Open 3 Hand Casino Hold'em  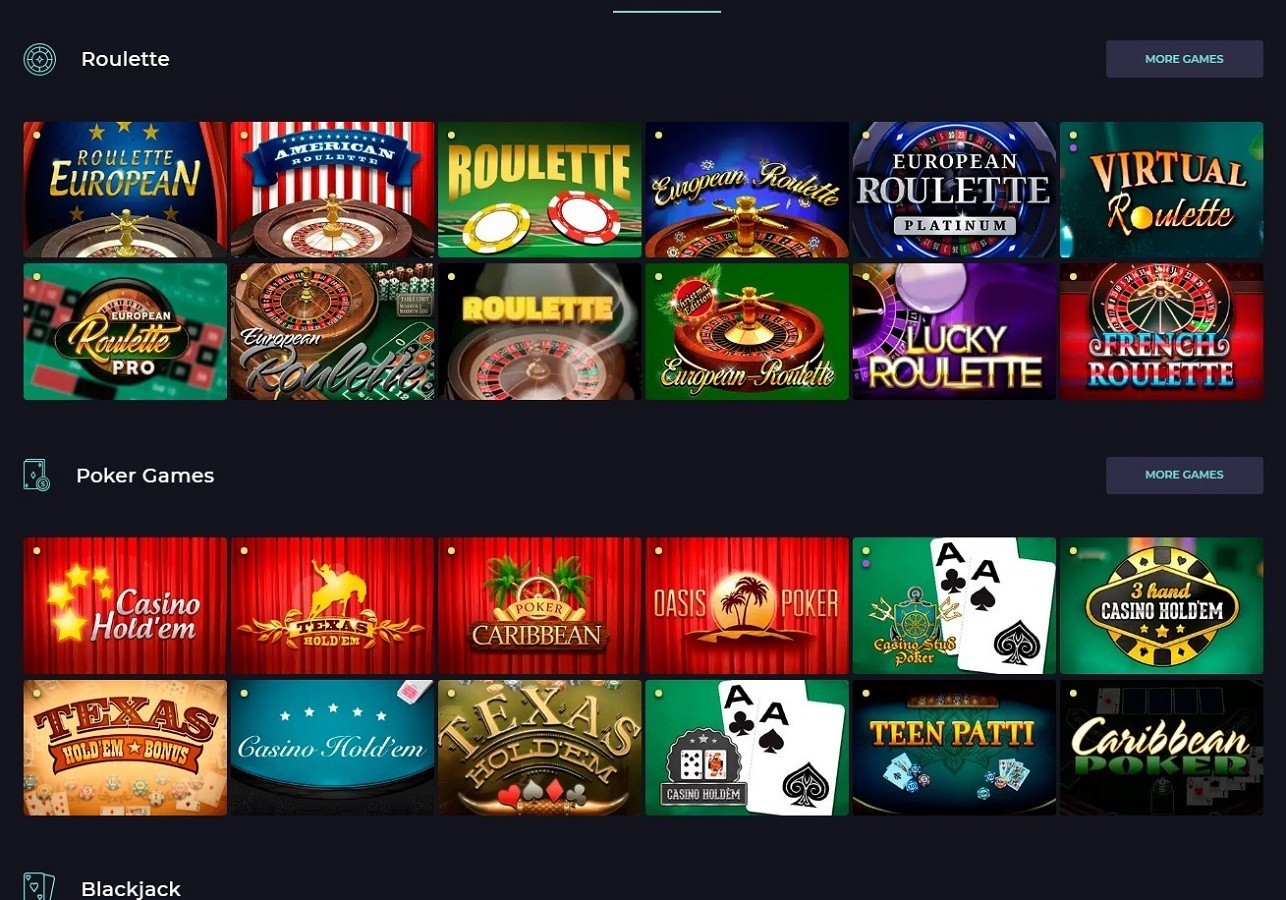point(1161,606)
